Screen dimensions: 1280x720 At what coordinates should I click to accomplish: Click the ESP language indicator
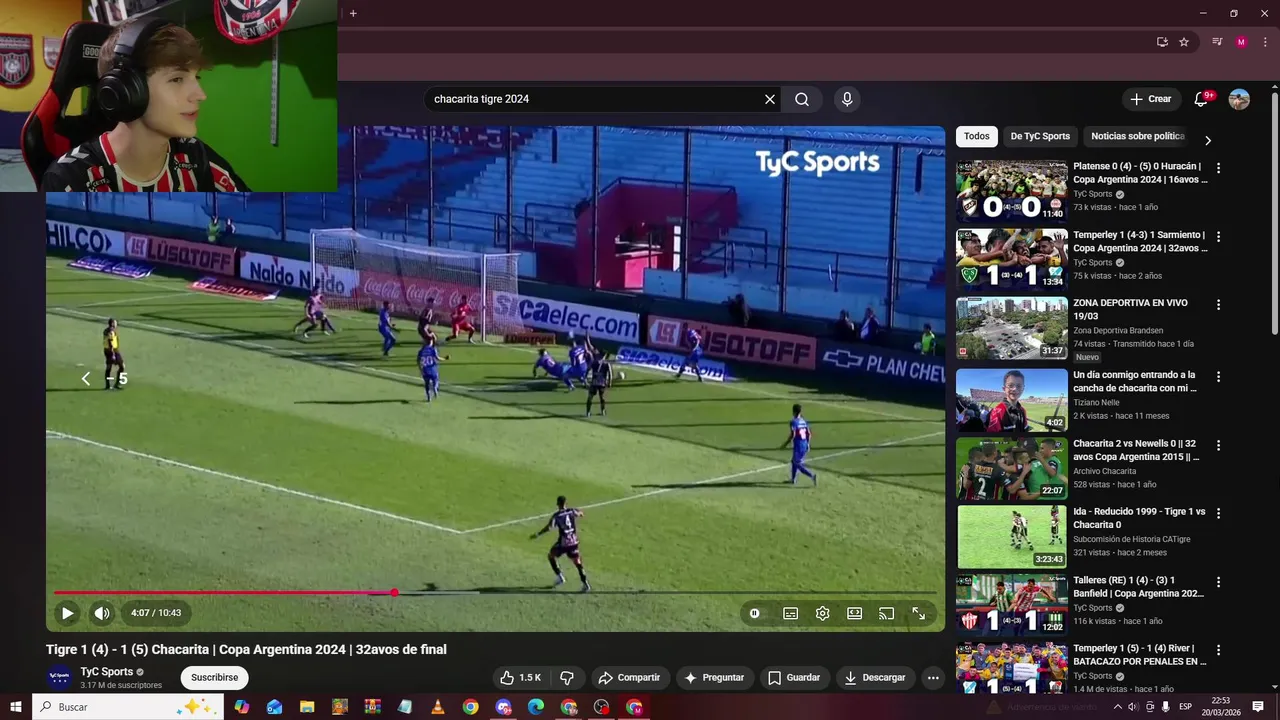[1186, 707]
